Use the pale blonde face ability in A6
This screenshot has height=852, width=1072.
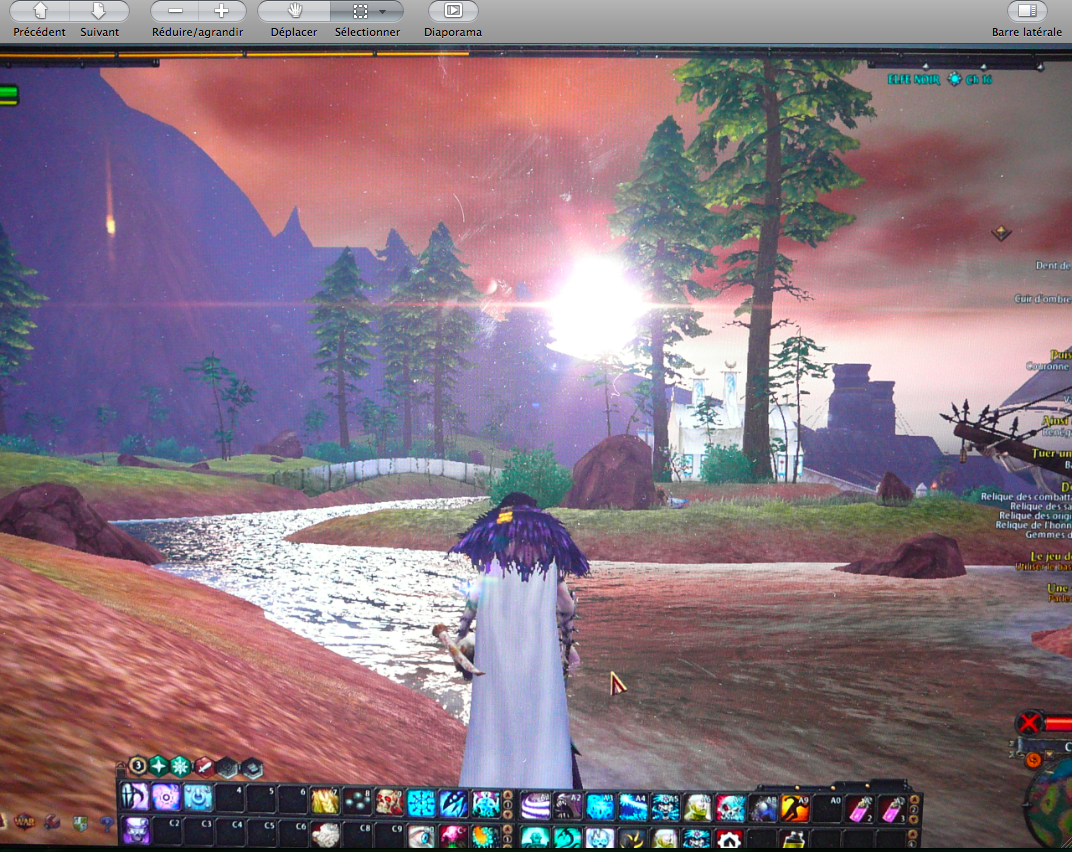(x=697, y=808)
